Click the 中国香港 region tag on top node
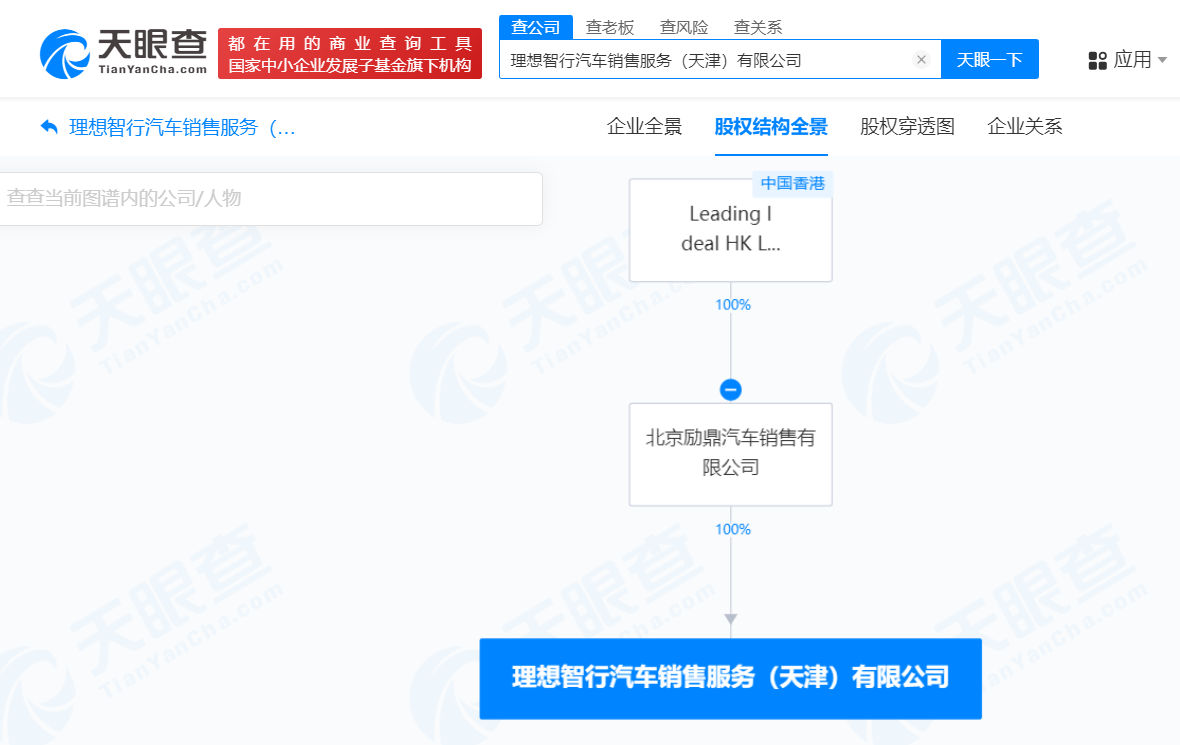Image resolution: width=1180 pixels, height=745 pixels. tap(792, 184)
